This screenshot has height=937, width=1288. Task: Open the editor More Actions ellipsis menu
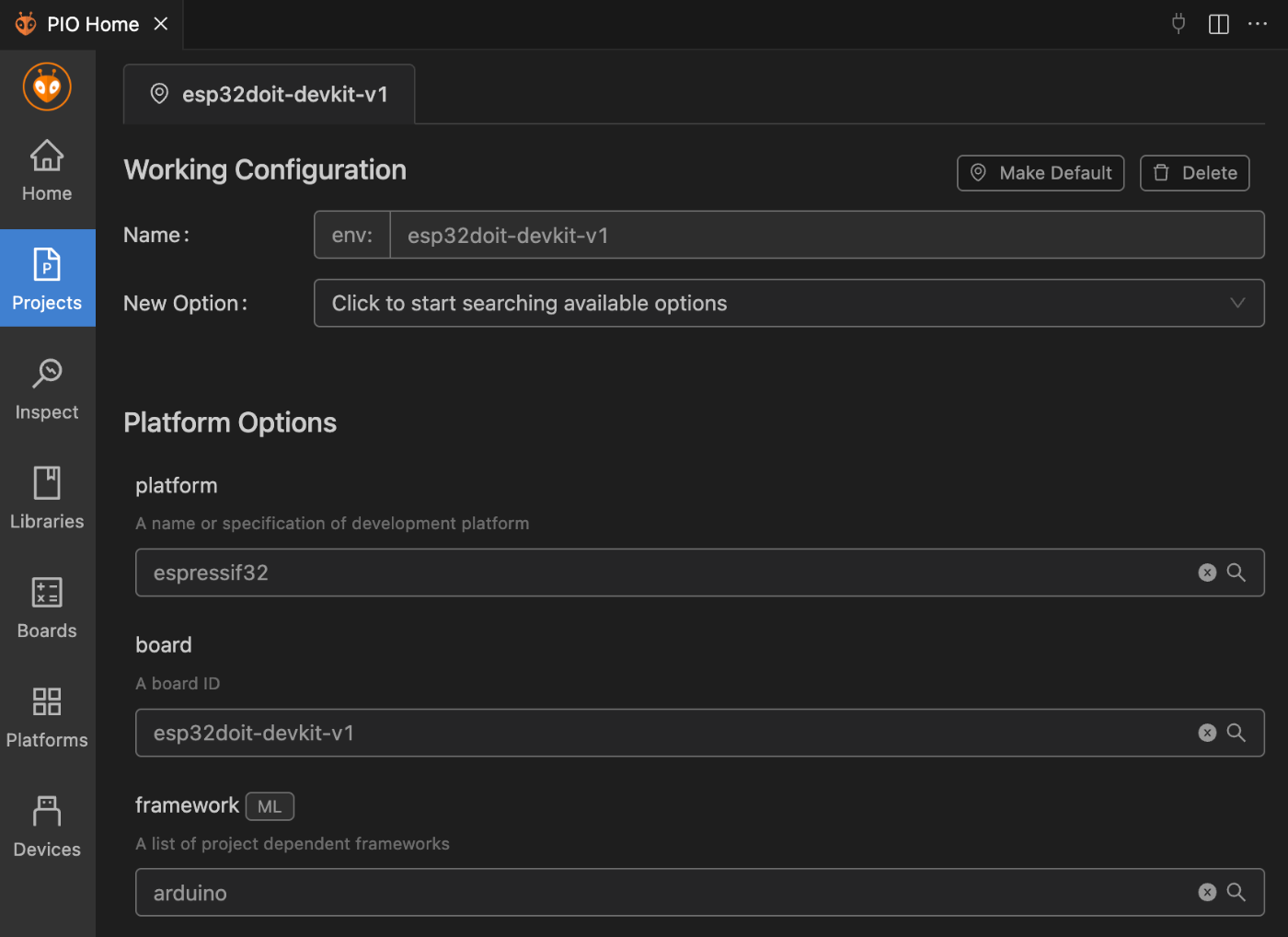pyautogui.click(x=1258, y=25)
